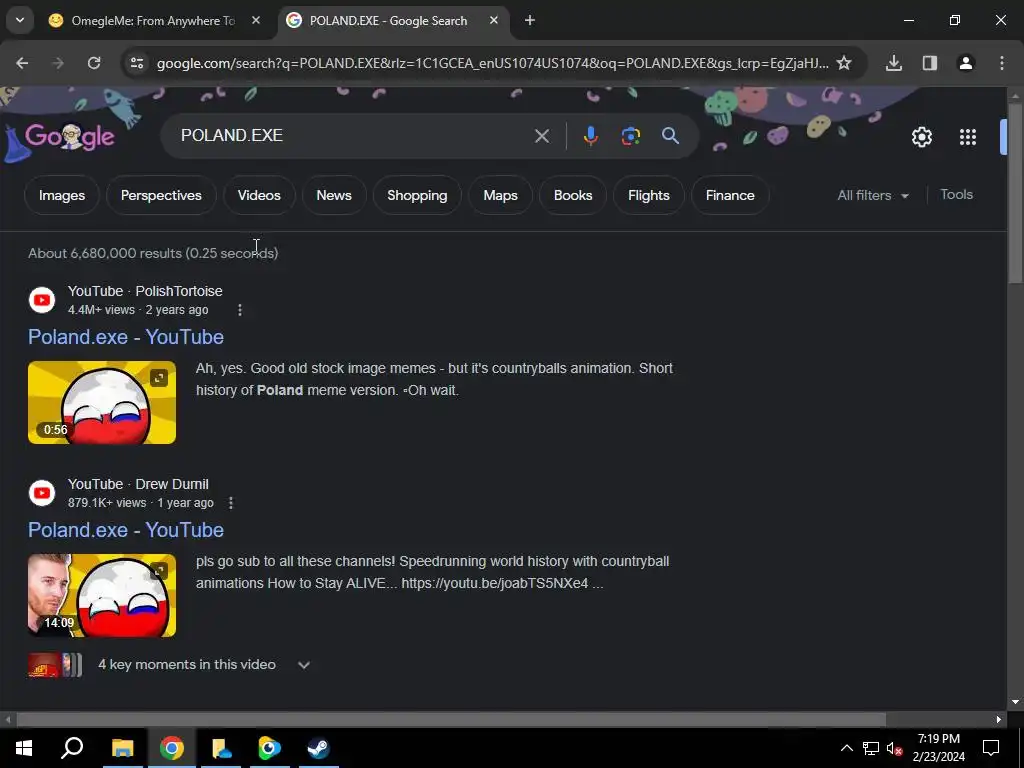Viewport: 1024px width, 768px height.
Task: Open Steam from the taskbar
Action: [319, 748]
